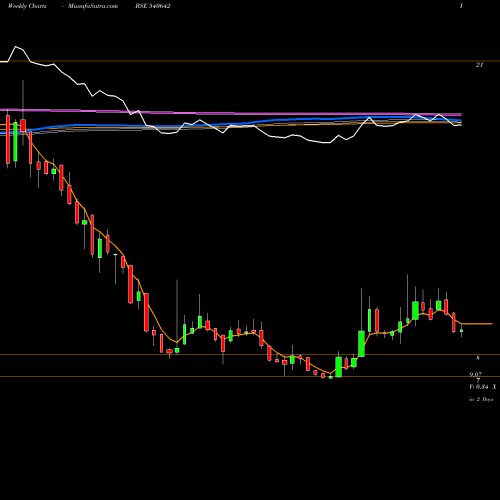Click the '9.07' current price label
The height and width of the screenshot is (500, 500).
click(x=475, y=374)
